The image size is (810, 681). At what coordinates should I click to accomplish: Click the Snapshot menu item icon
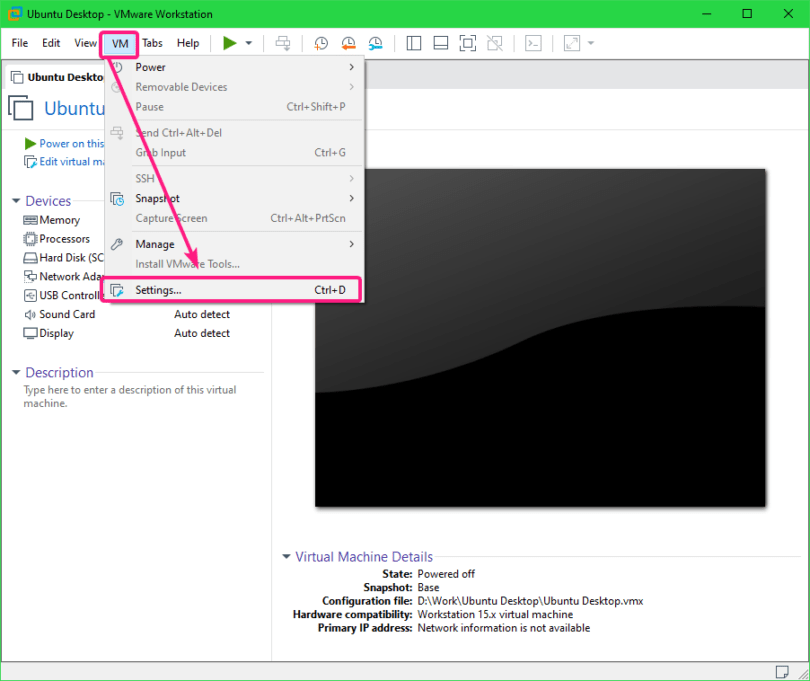(x=117, y=199)
